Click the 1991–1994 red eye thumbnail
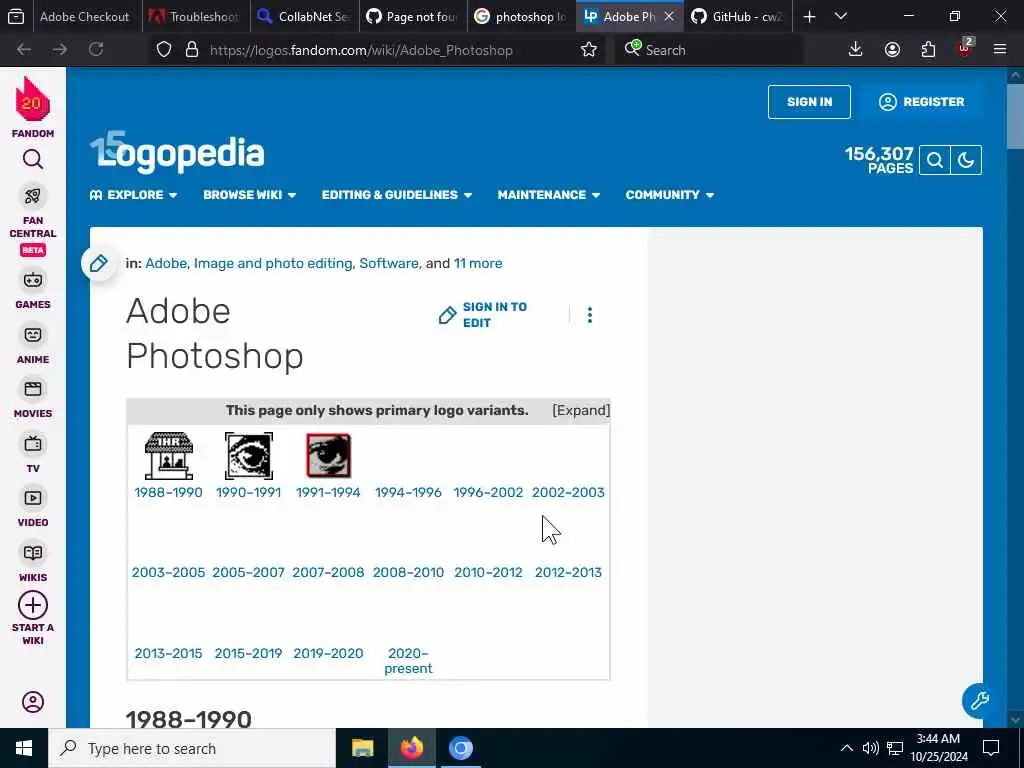The width and height of the screenshot is (1024, 768). [328, 456]
